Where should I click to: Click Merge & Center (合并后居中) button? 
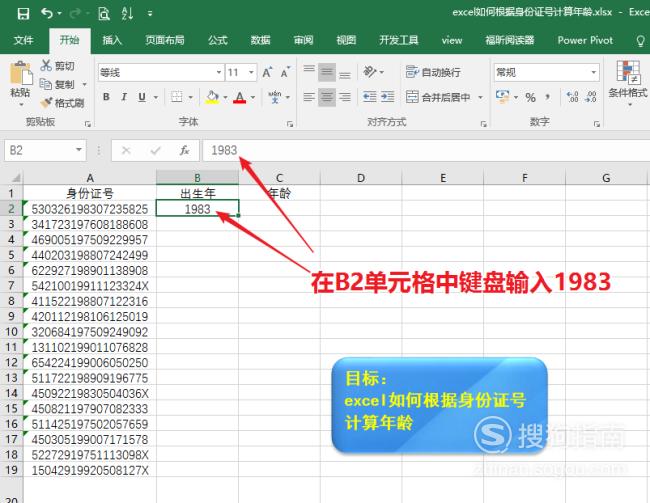click(438, 97)
